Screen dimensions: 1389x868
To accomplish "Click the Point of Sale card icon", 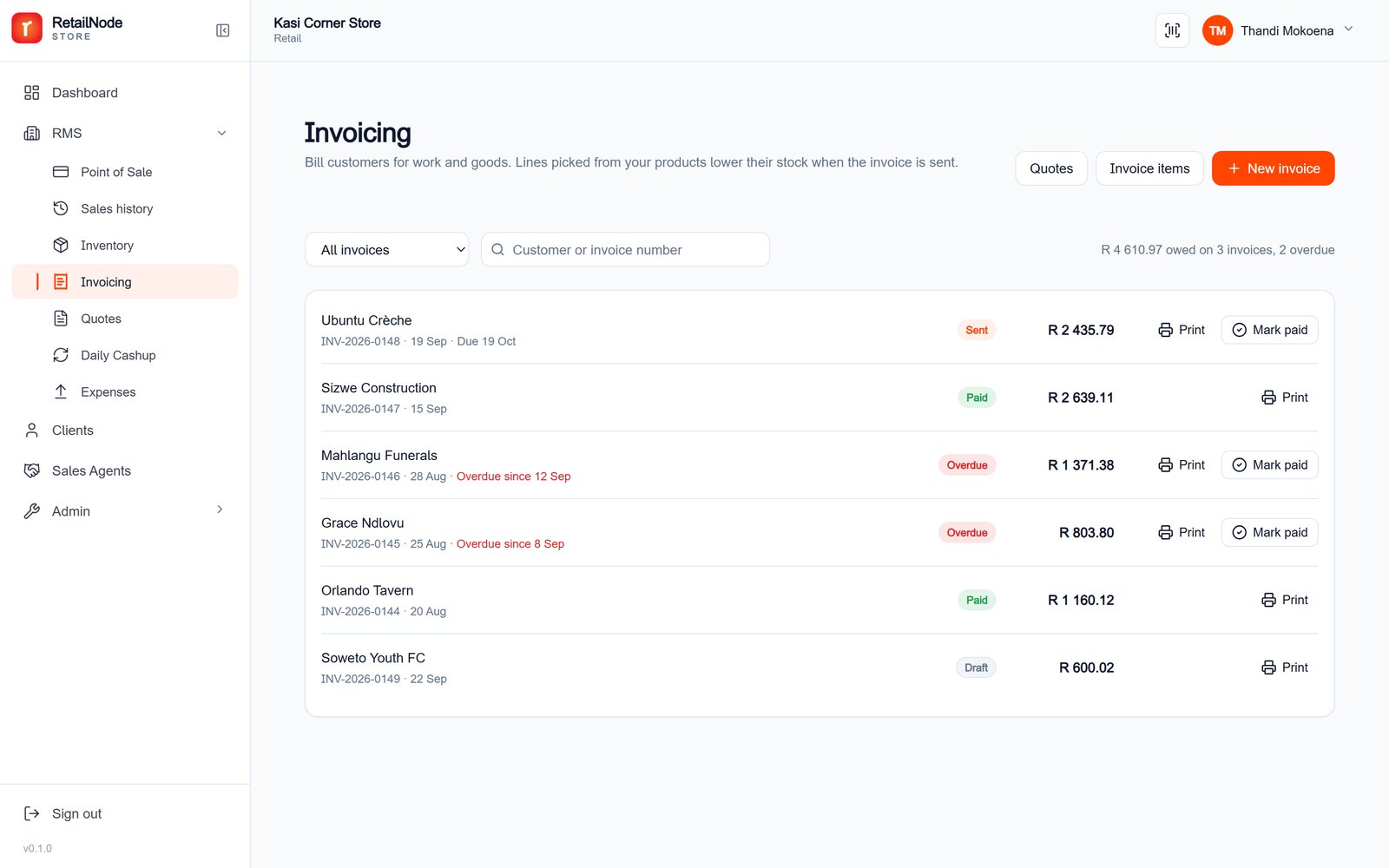I will coord(61,172).
